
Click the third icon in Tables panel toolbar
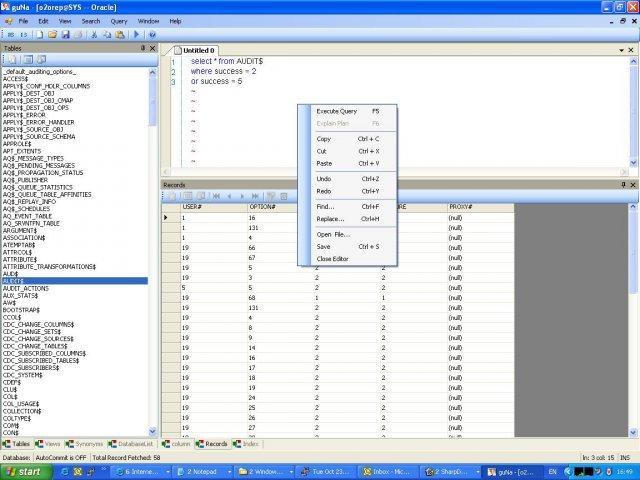pyautogui.click(x=41, y=60)
